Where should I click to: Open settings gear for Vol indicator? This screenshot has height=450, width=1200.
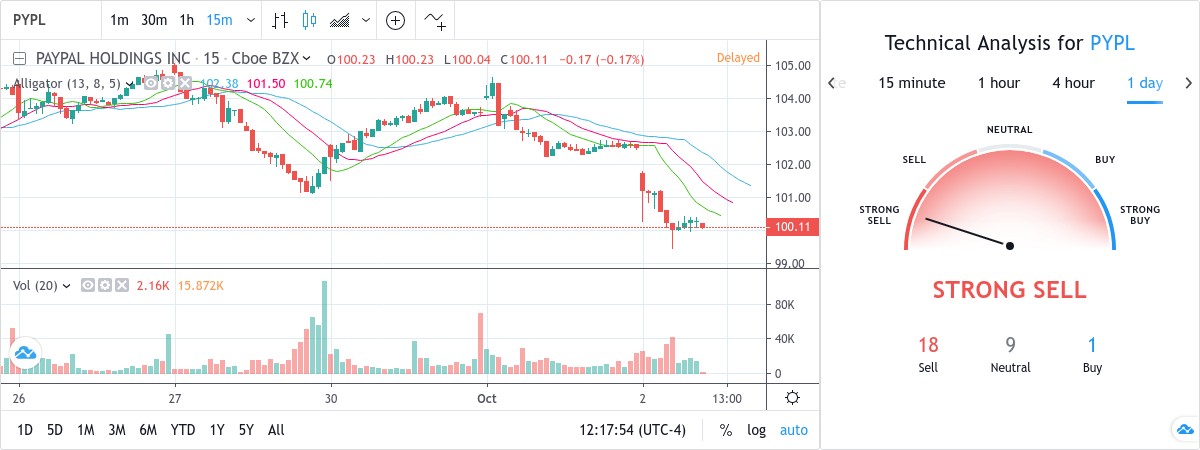coord(105,286)
